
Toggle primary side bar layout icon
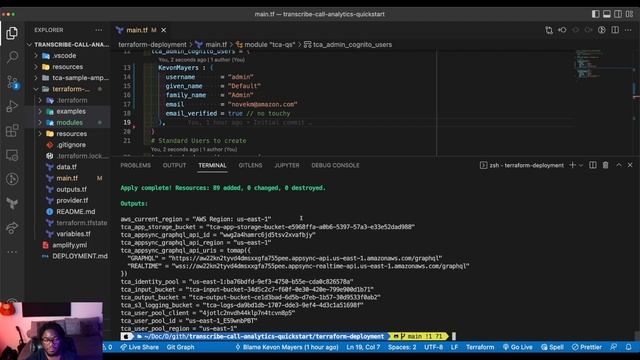(x=596, y=14)
